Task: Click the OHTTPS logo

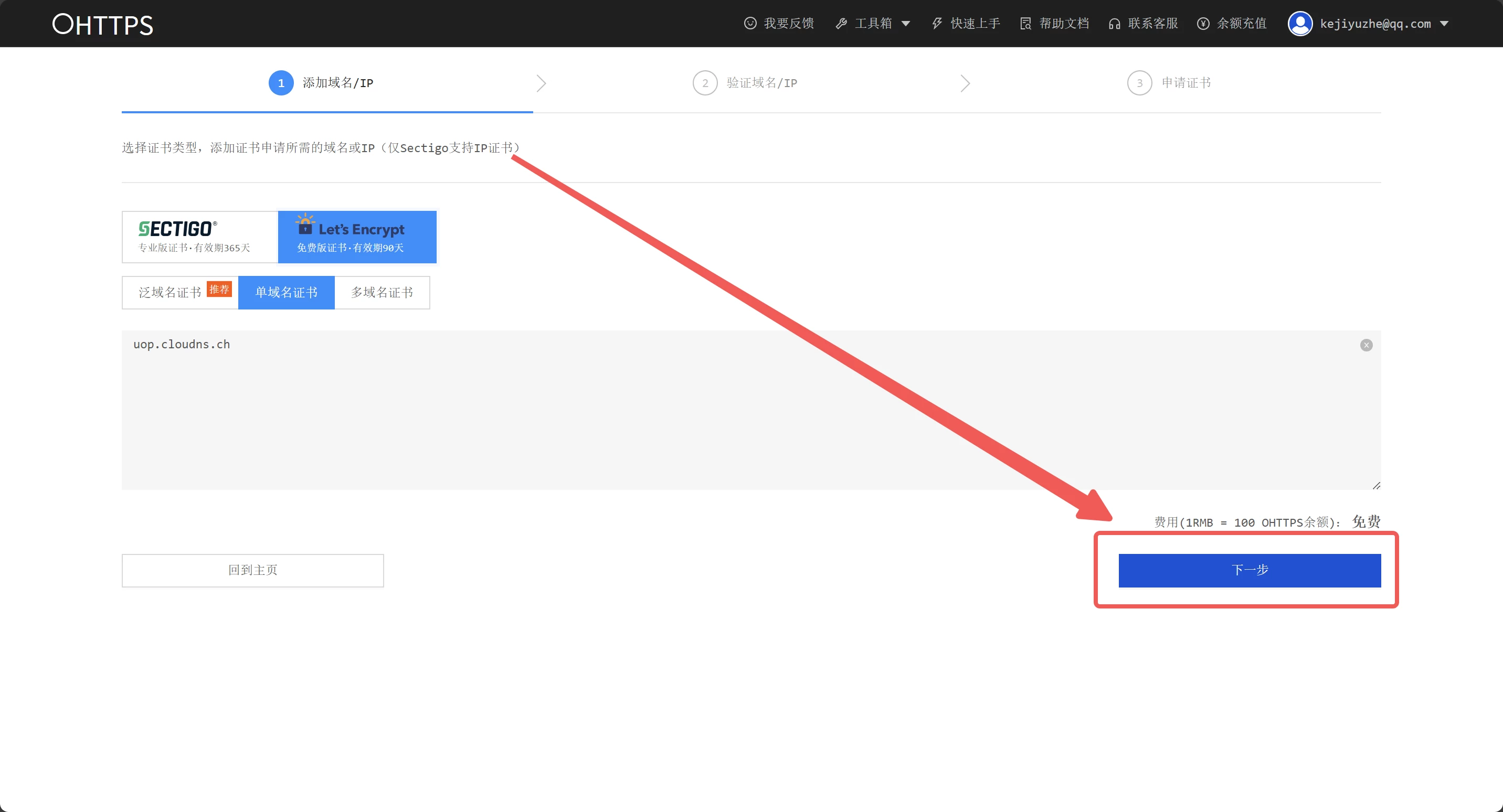Action: (103, 25)
